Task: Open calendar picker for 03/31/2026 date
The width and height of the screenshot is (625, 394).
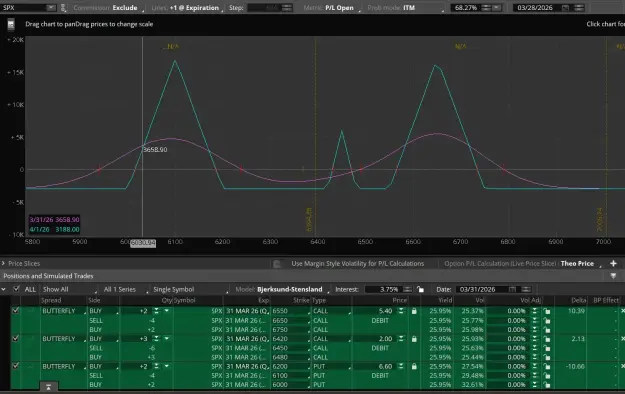Action: (513, 289)
